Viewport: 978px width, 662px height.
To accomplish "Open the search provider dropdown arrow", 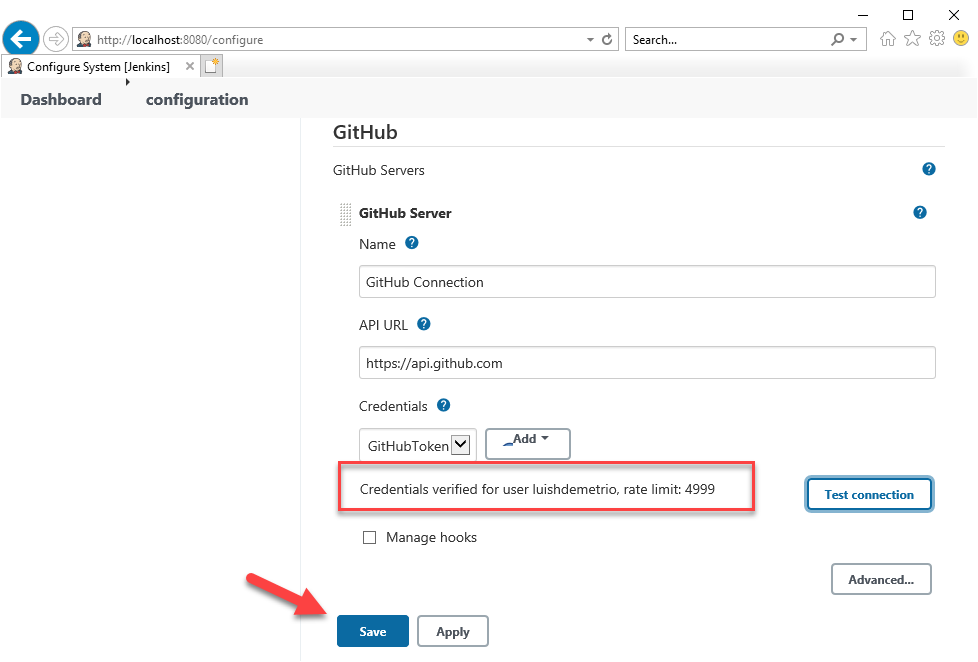I will [854, 39].
